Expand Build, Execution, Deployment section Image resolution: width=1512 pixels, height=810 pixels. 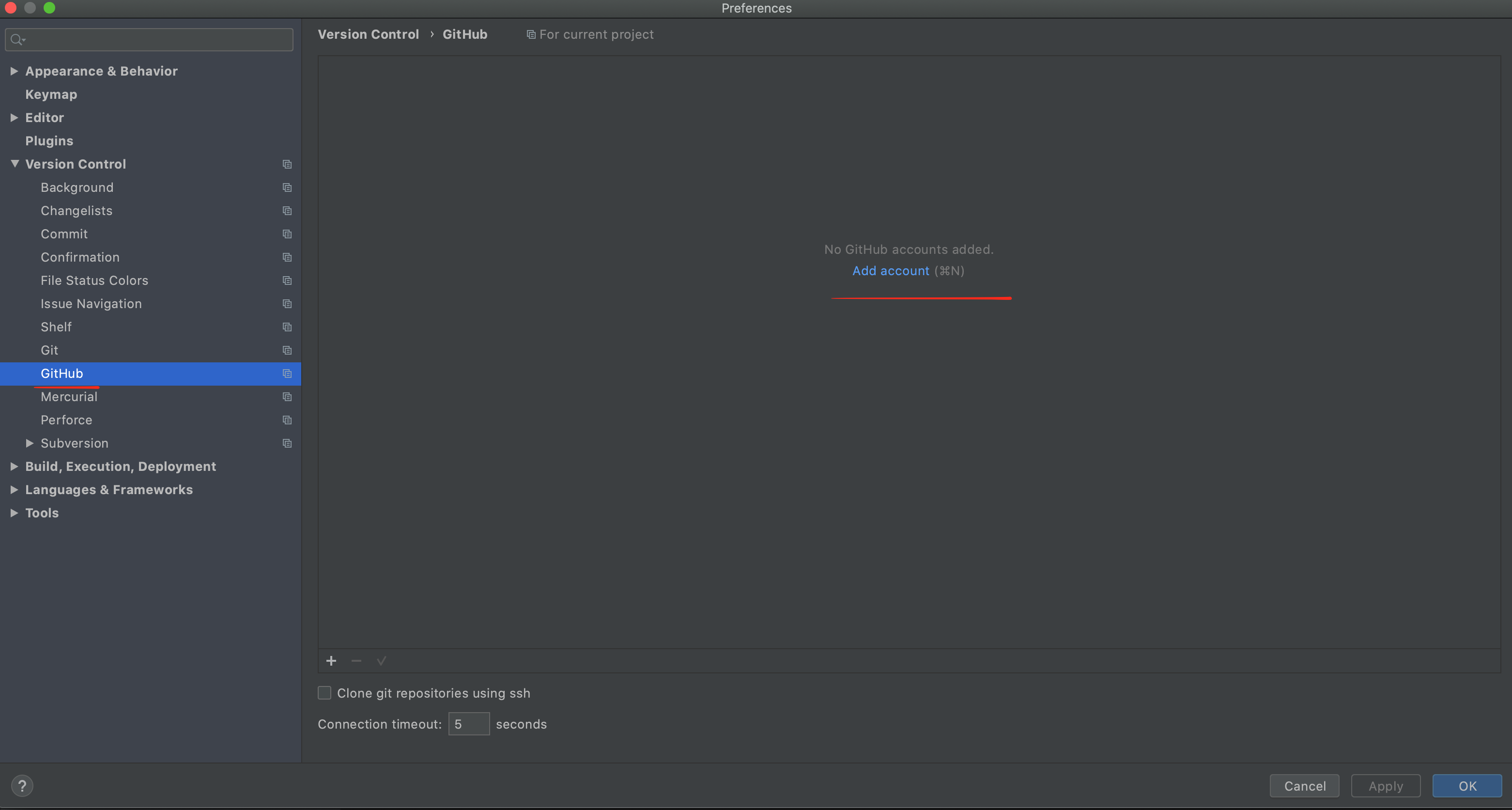tap(14, 467)
